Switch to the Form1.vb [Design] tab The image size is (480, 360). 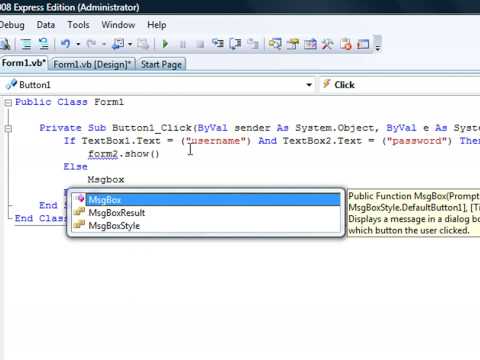coord(92,64)
